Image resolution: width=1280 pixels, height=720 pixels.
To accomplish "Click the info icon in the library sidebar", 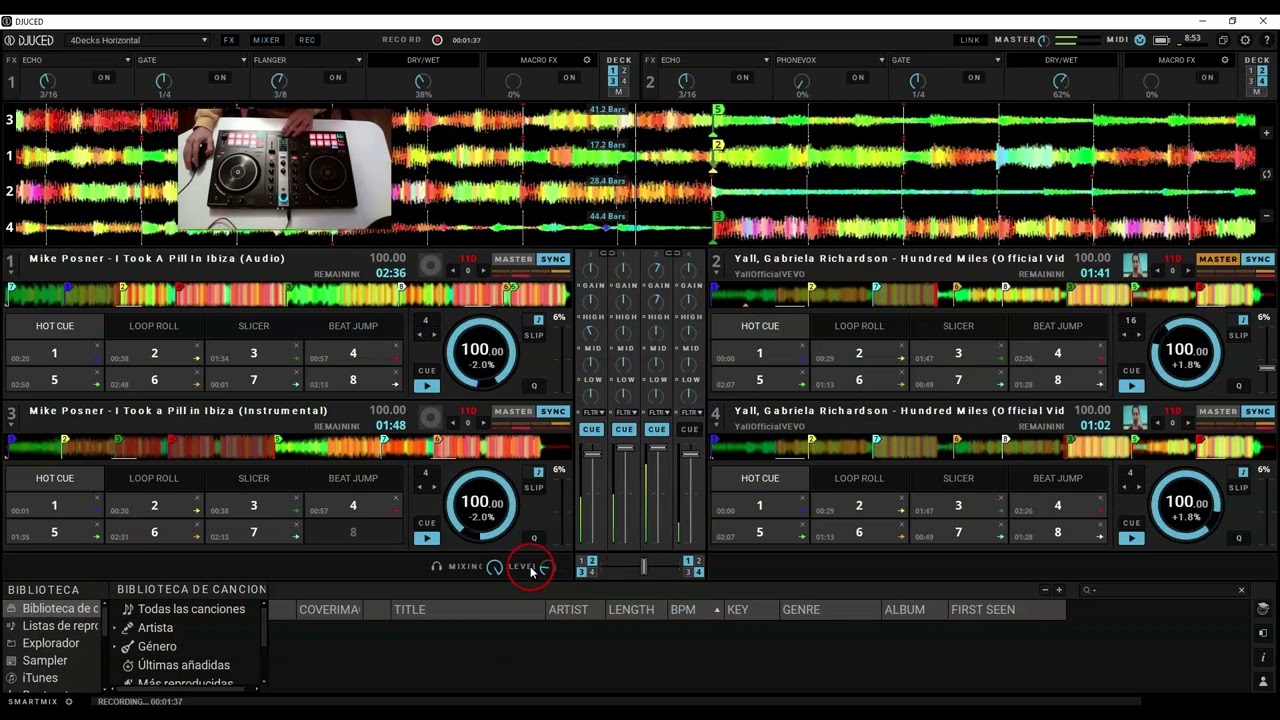I will pos(1263,657).
